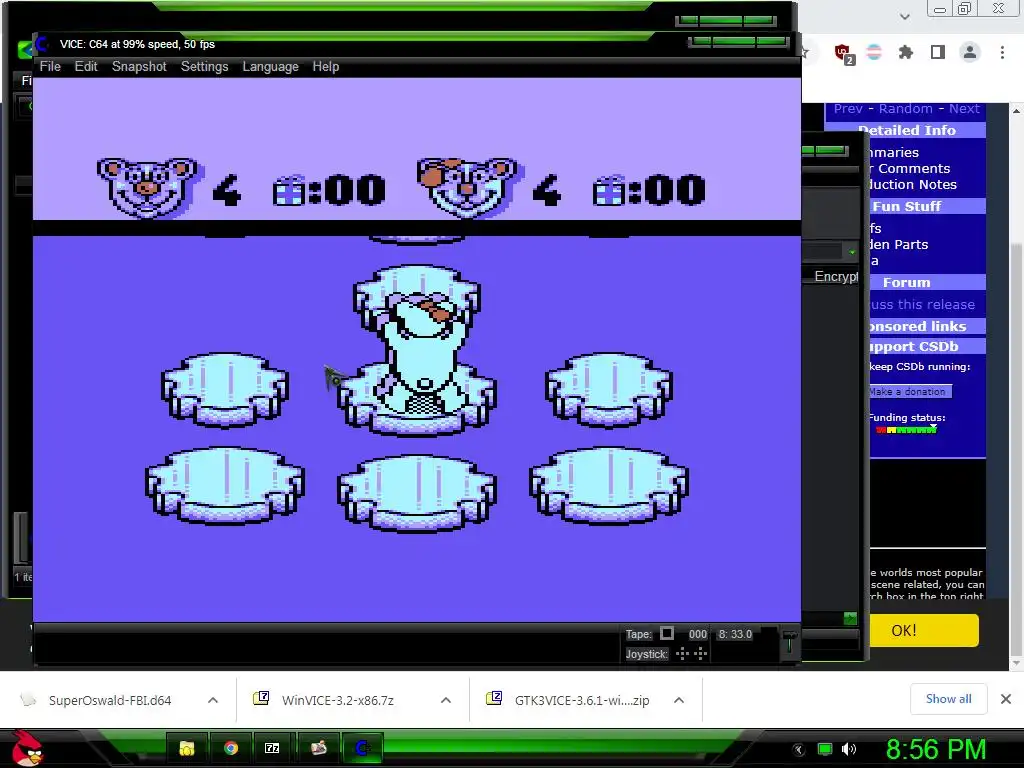
Task: Click the middle-left ice floe
Action: pos(225,390)
